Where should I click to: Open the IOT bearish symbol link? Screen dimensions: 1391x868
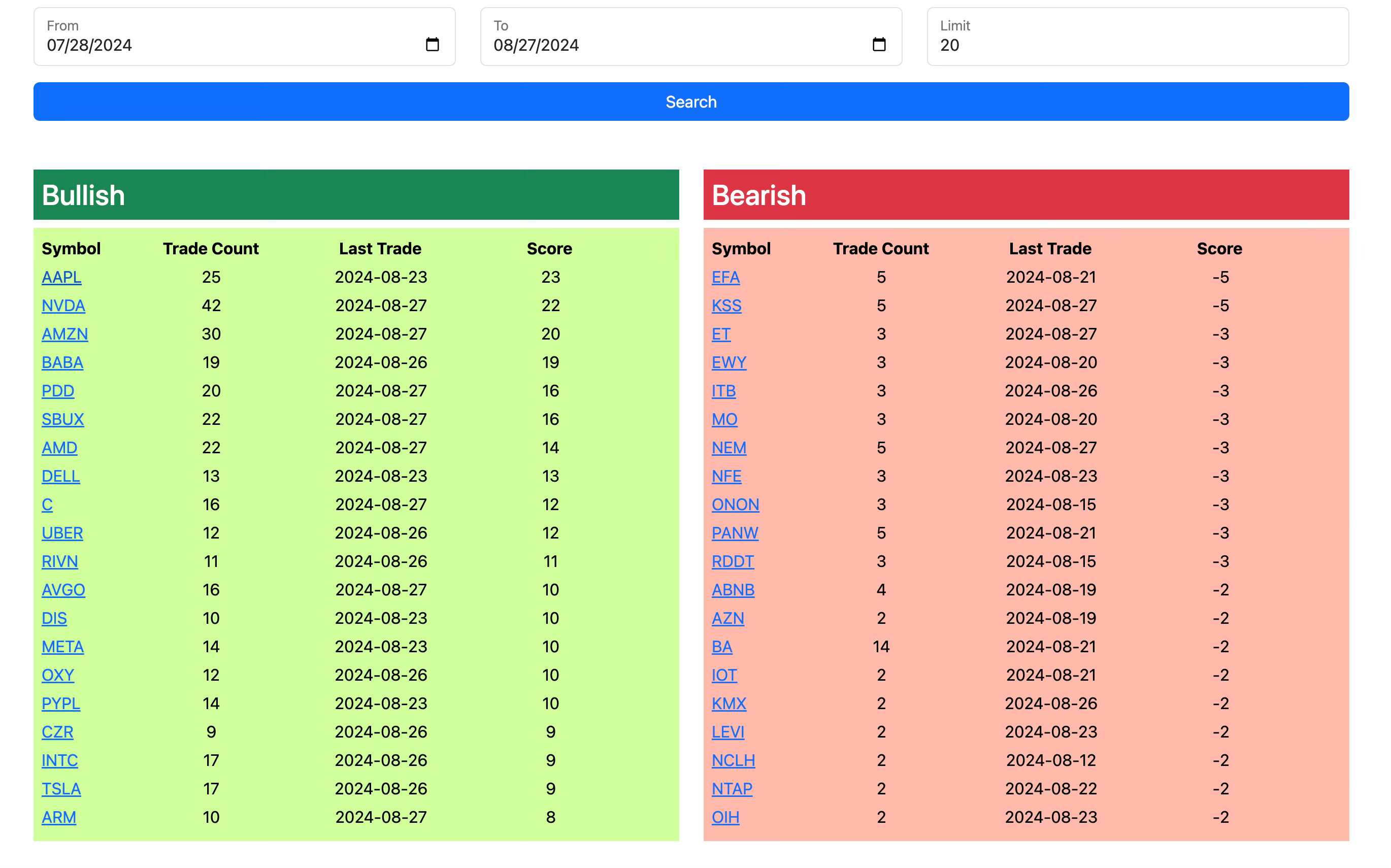click(724, 675)
